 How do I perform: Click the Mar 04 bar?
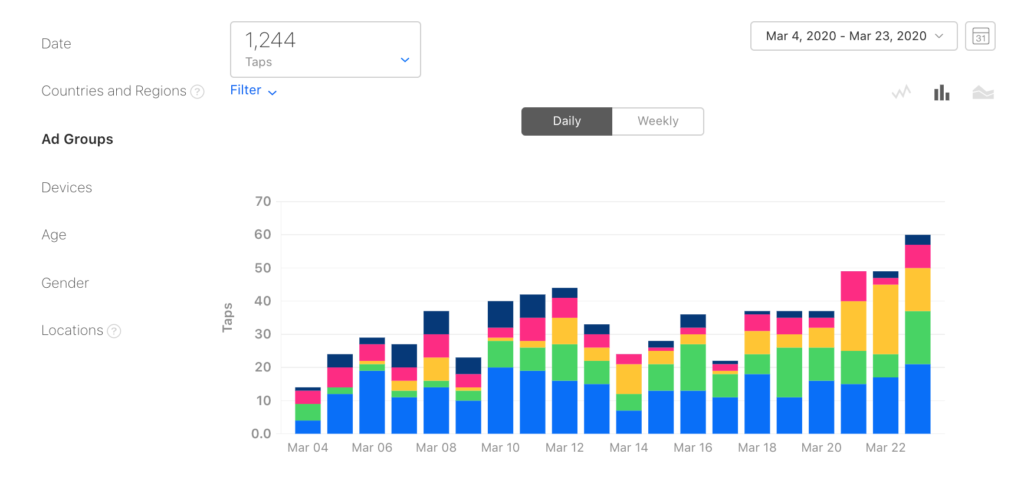pyautogui.click(x=308, y=411)
